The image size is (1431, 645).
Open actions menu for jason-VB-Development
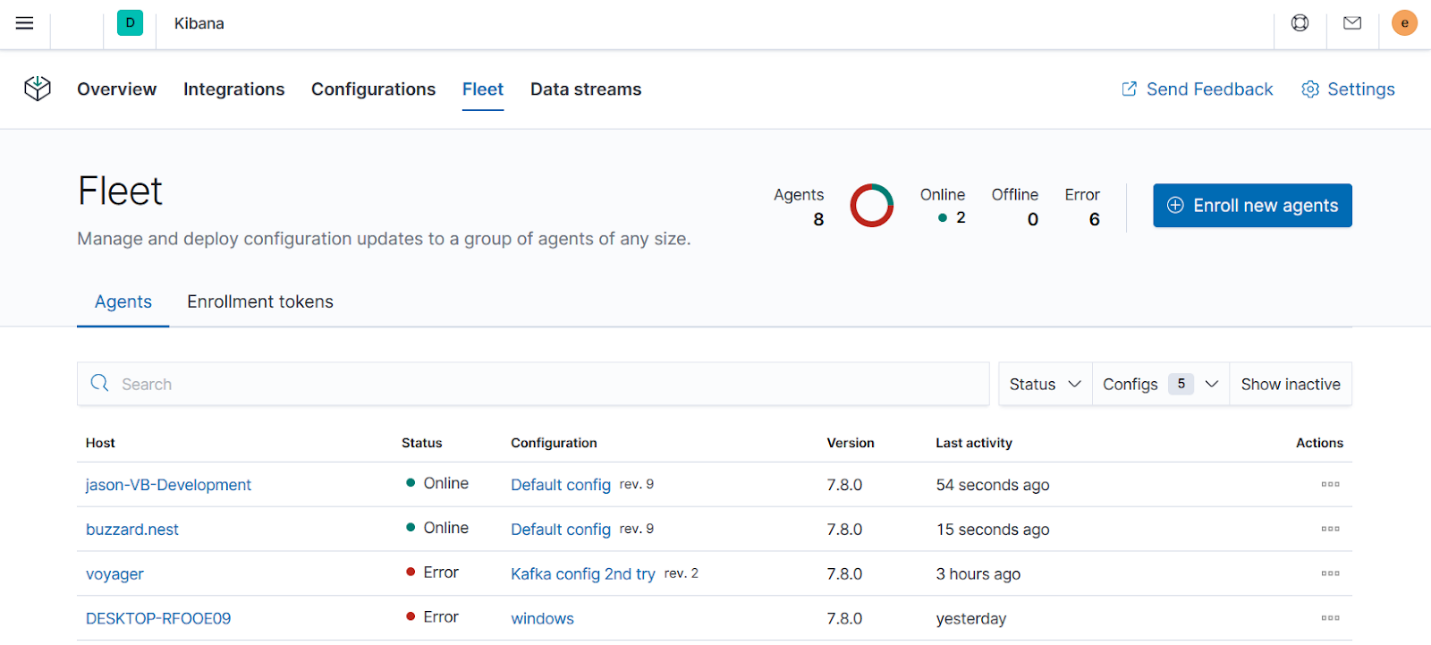[1329, 485]
